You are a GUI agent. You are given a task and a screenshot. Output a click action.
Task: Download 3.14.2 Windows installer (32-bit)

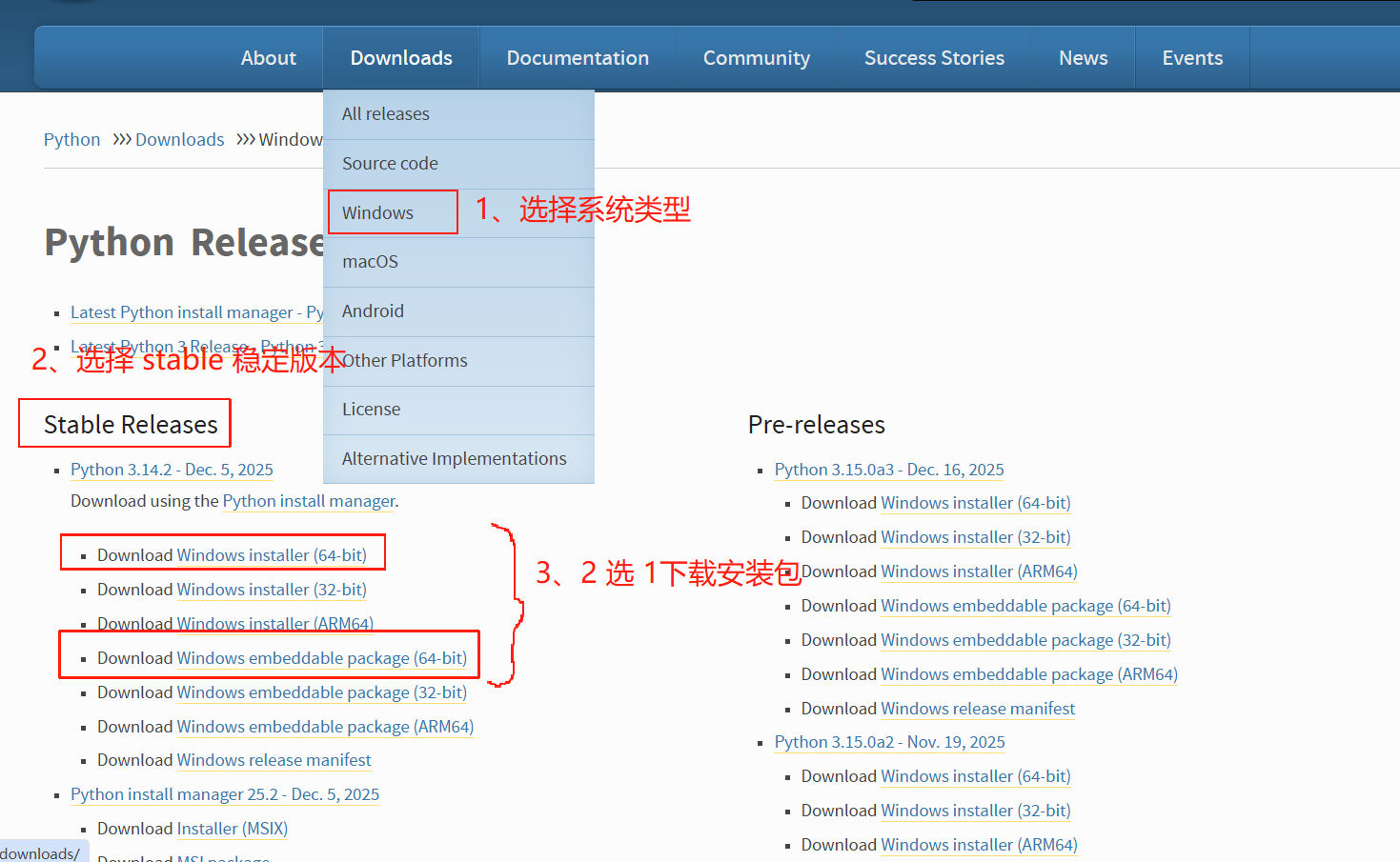[272, 590]
